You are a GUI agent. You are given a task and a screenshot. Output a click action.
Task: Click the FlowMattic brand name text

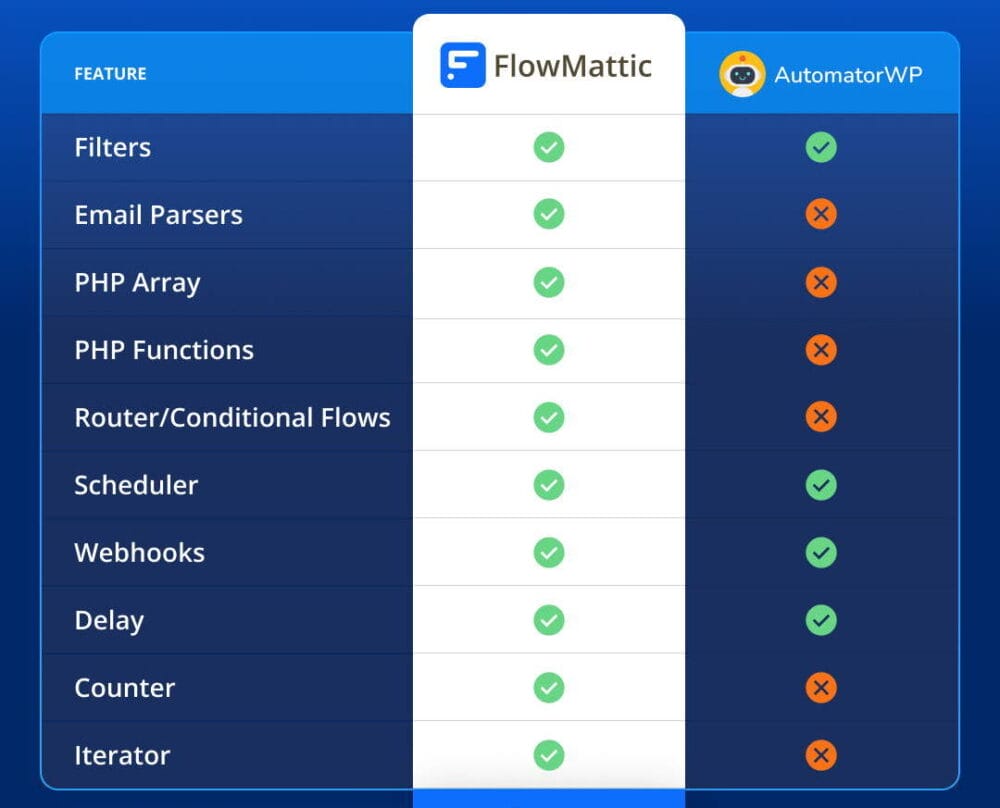(572, 67)
